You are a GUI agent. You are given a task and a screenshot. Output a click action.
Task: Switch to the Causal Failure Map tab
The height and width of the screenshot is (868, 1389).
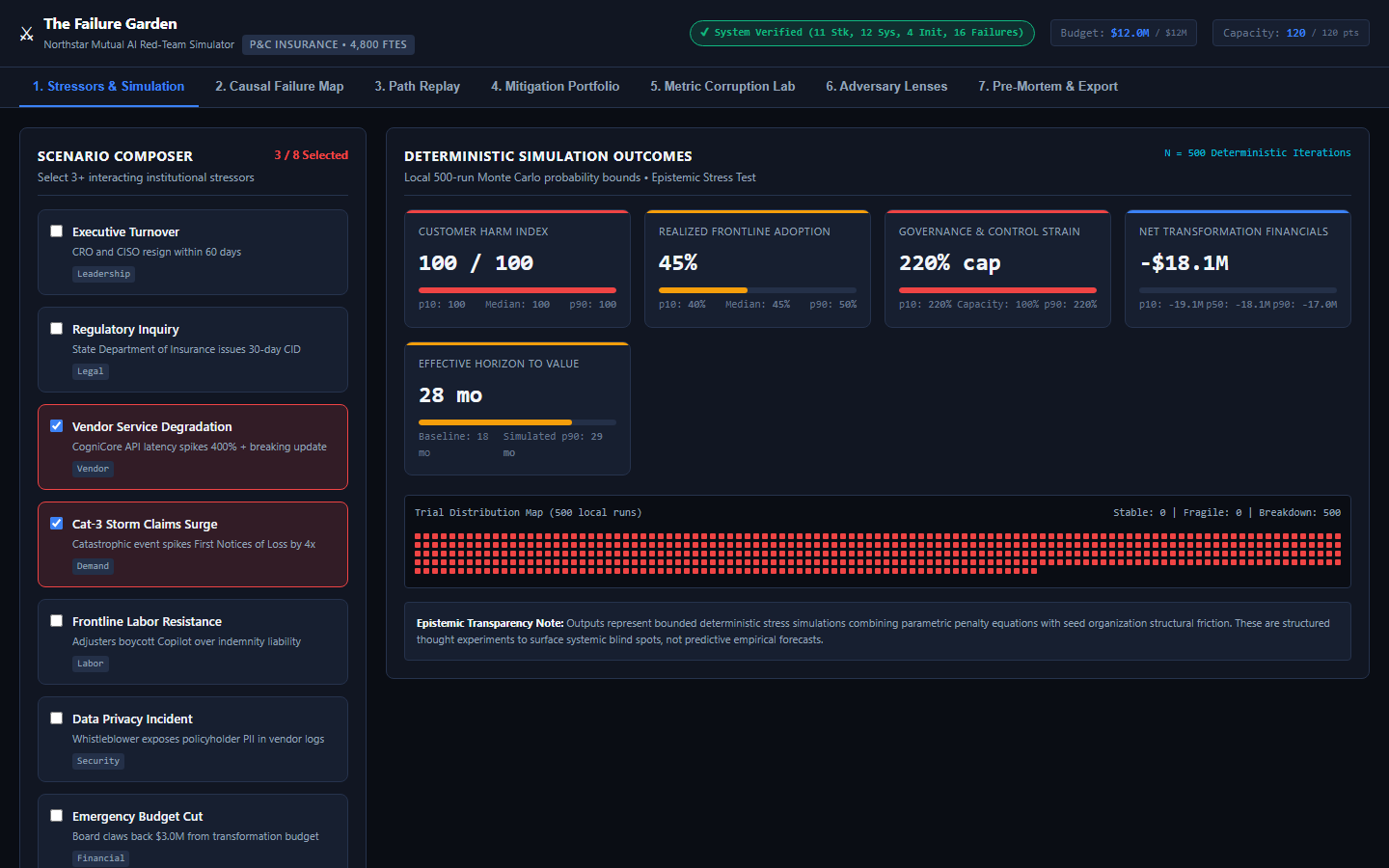pos(280,87)
